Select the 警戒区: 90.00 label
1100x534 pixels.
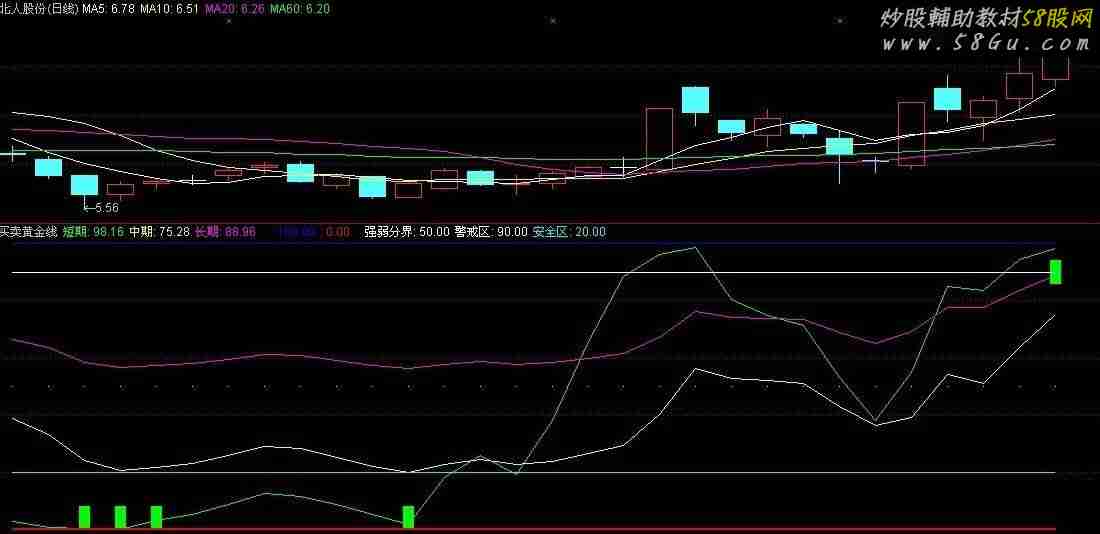coord(490,231)
